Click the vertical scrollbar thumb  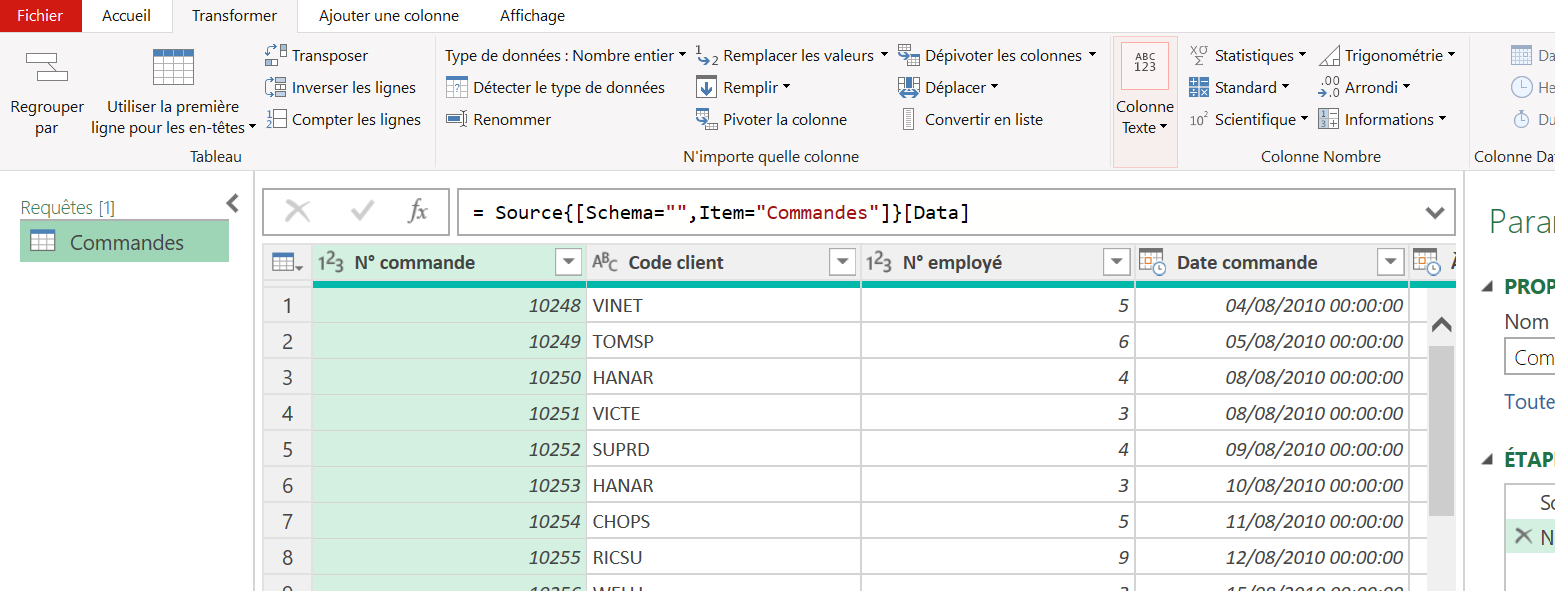[1441, 430]
